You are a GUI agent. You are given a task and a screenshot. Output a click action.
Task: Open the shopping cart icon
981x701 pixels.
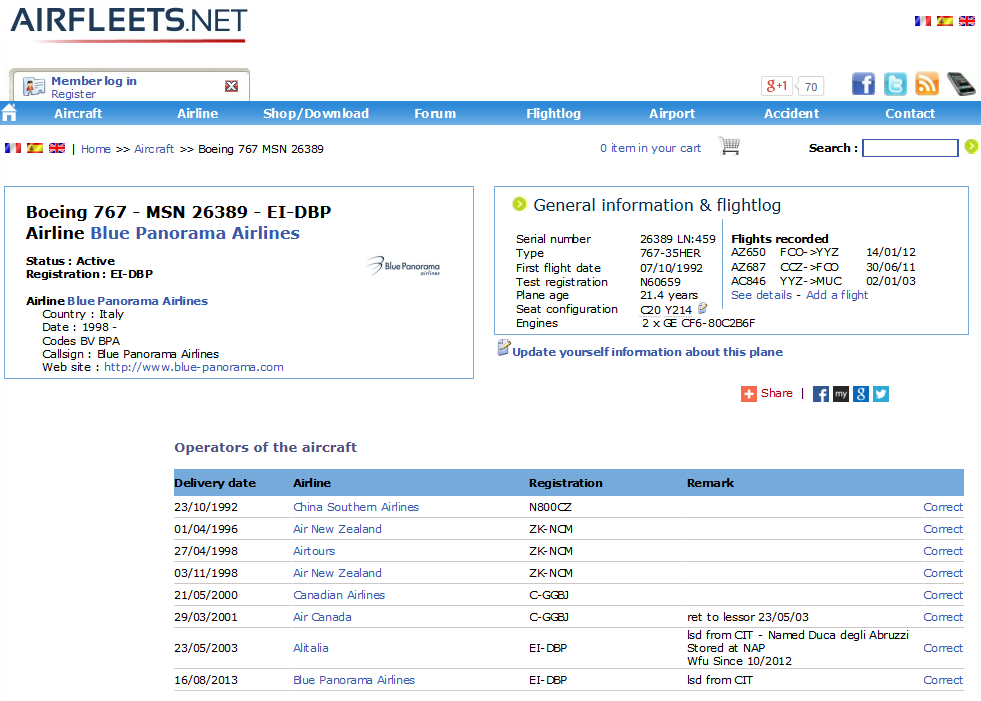729,146
